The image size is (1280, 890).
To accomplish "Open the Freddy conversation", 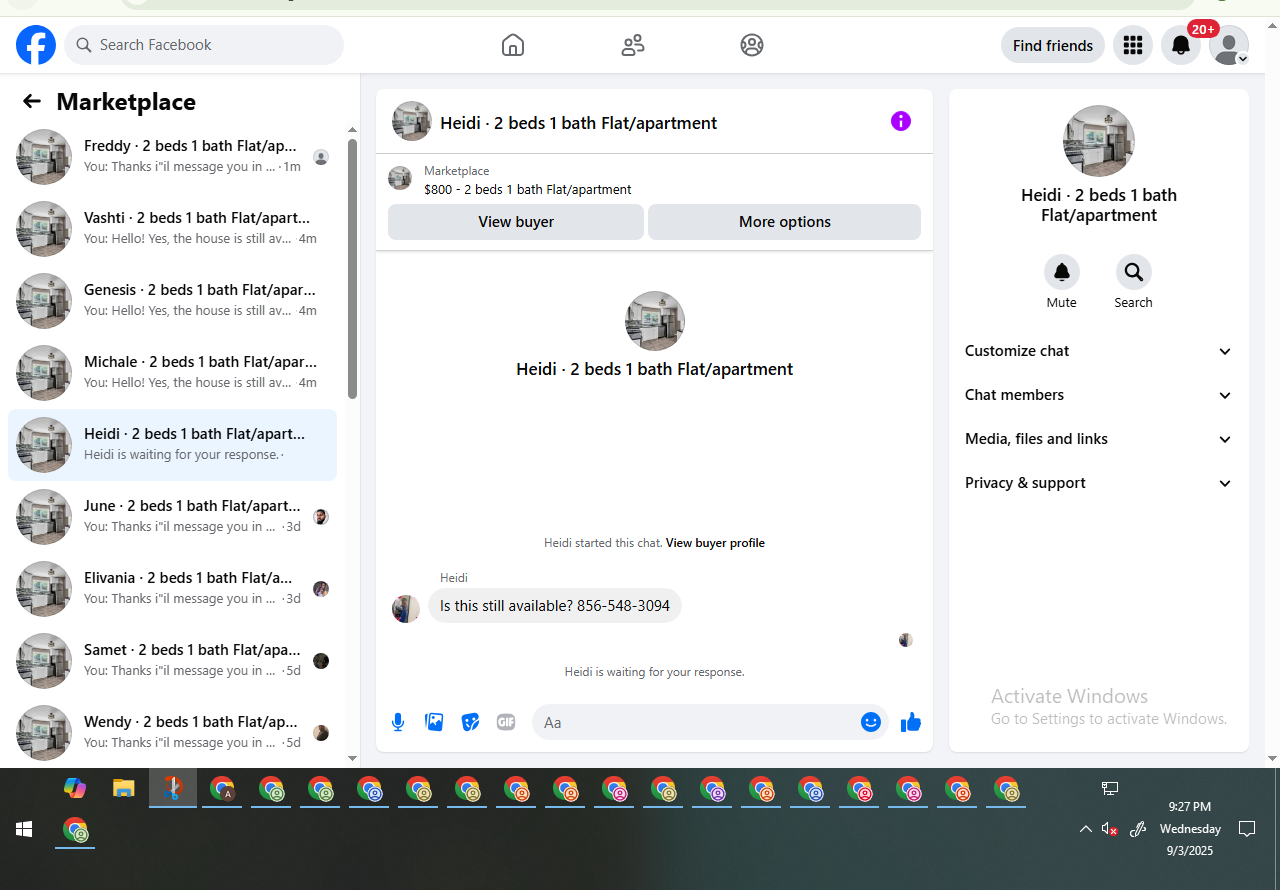I will (173, 157).
